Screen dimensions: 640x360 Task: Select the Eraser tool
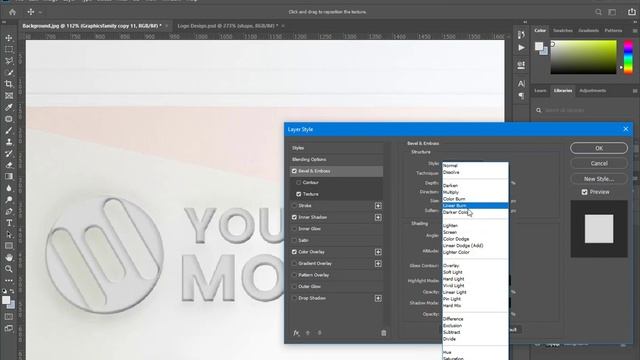pos(9,165)
